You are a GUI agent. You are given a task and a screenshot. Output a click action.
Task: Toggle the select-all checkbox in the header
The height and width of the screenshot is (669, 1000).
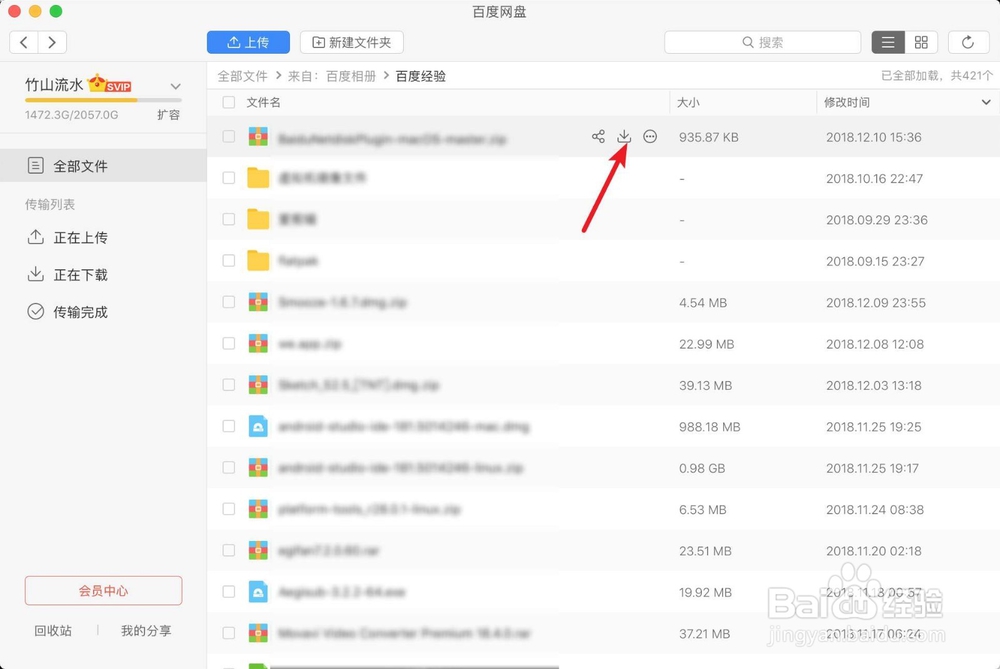(228, 102)
